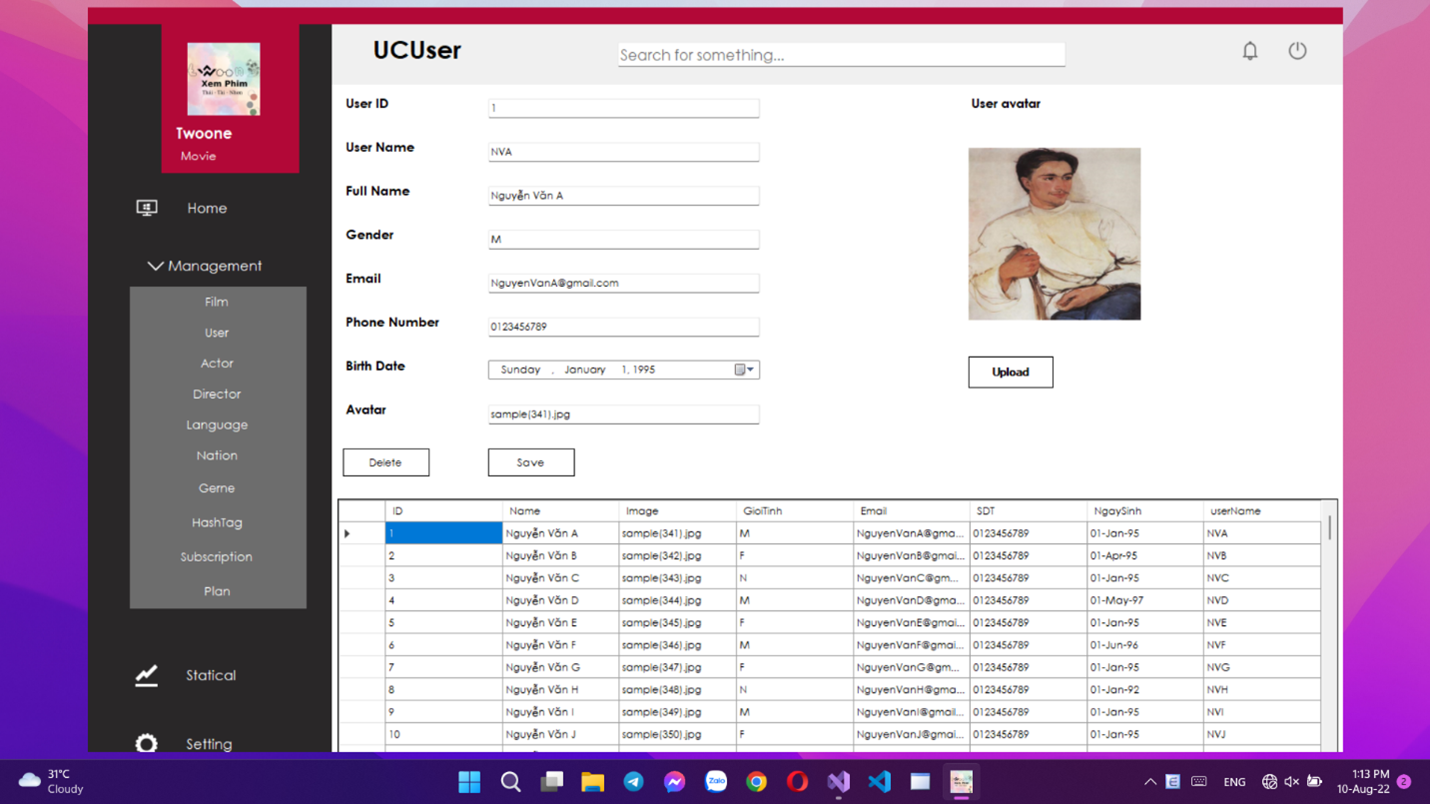Screen dimensions: 1430x804
Task: Click the Email input field
Action: pyautogui.click(x=624, y=283)
